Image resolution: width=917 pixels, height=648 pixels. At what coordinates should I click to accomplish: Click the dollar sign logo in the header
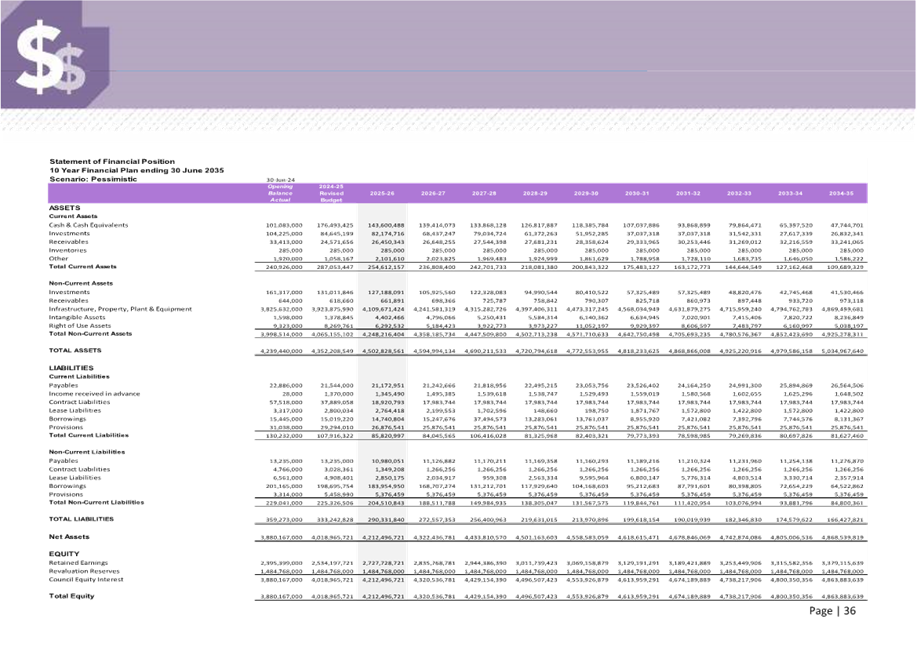tap(51, 57)
